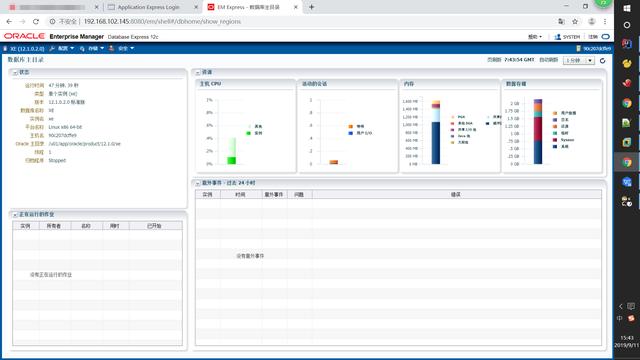Image resolution: width=640 pixels, height=360 pixels.
Task: Click the site security info icon in address bar
Action: pos(52,21)
